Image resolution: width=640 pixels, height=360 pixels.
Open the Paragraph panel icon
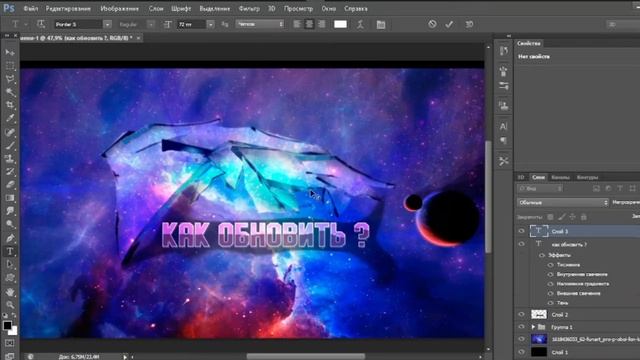coord(503,140)
